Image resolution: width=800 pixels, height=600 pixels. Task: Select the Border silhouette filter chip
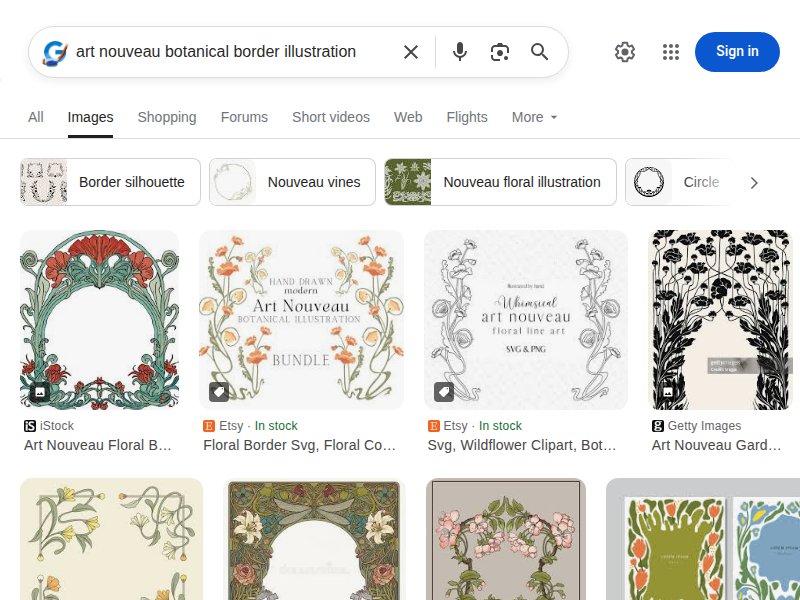(108, 182)
